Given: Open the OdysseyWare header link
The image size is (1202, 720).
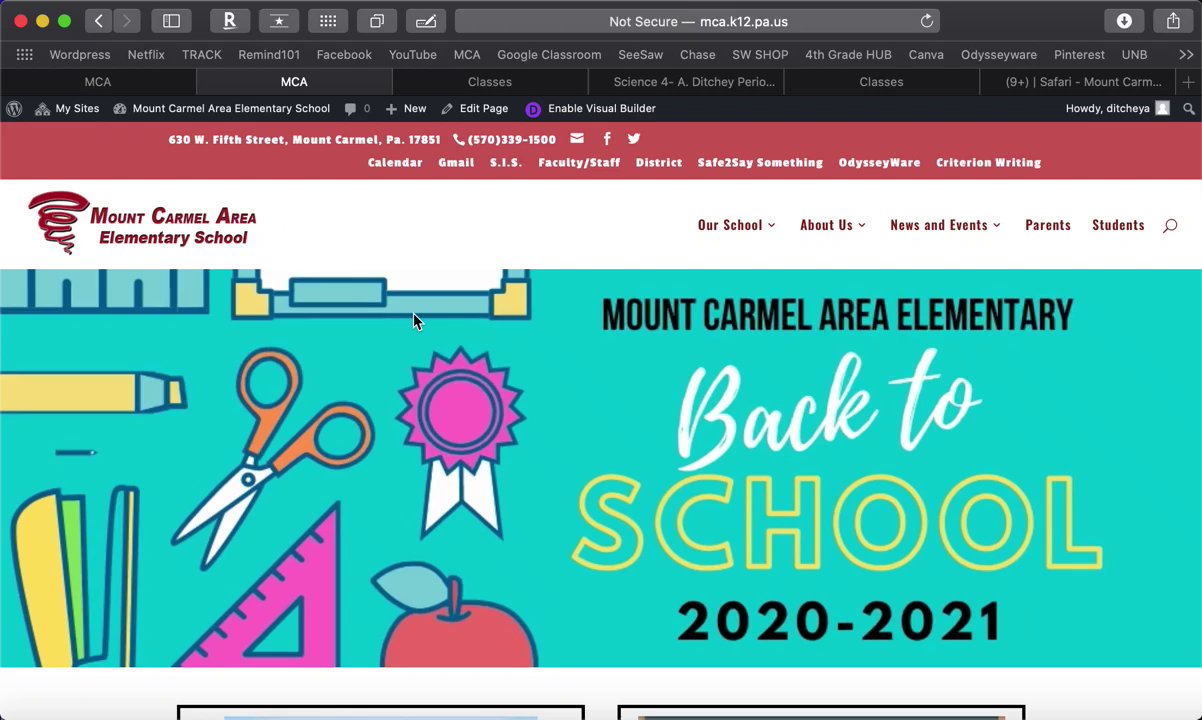Looking at the screenshot, I should click(879, 162).
